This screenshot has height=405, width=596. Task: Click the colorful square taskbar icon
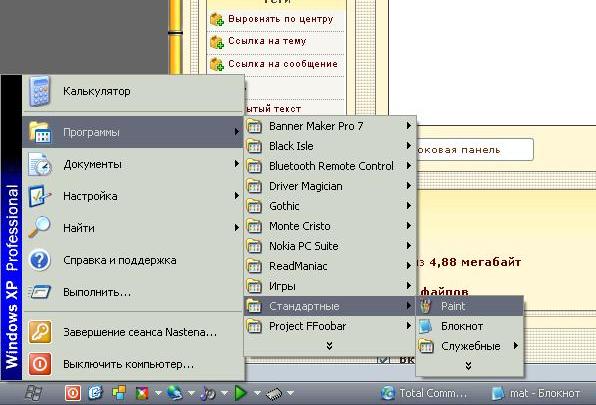coord(142,393)
